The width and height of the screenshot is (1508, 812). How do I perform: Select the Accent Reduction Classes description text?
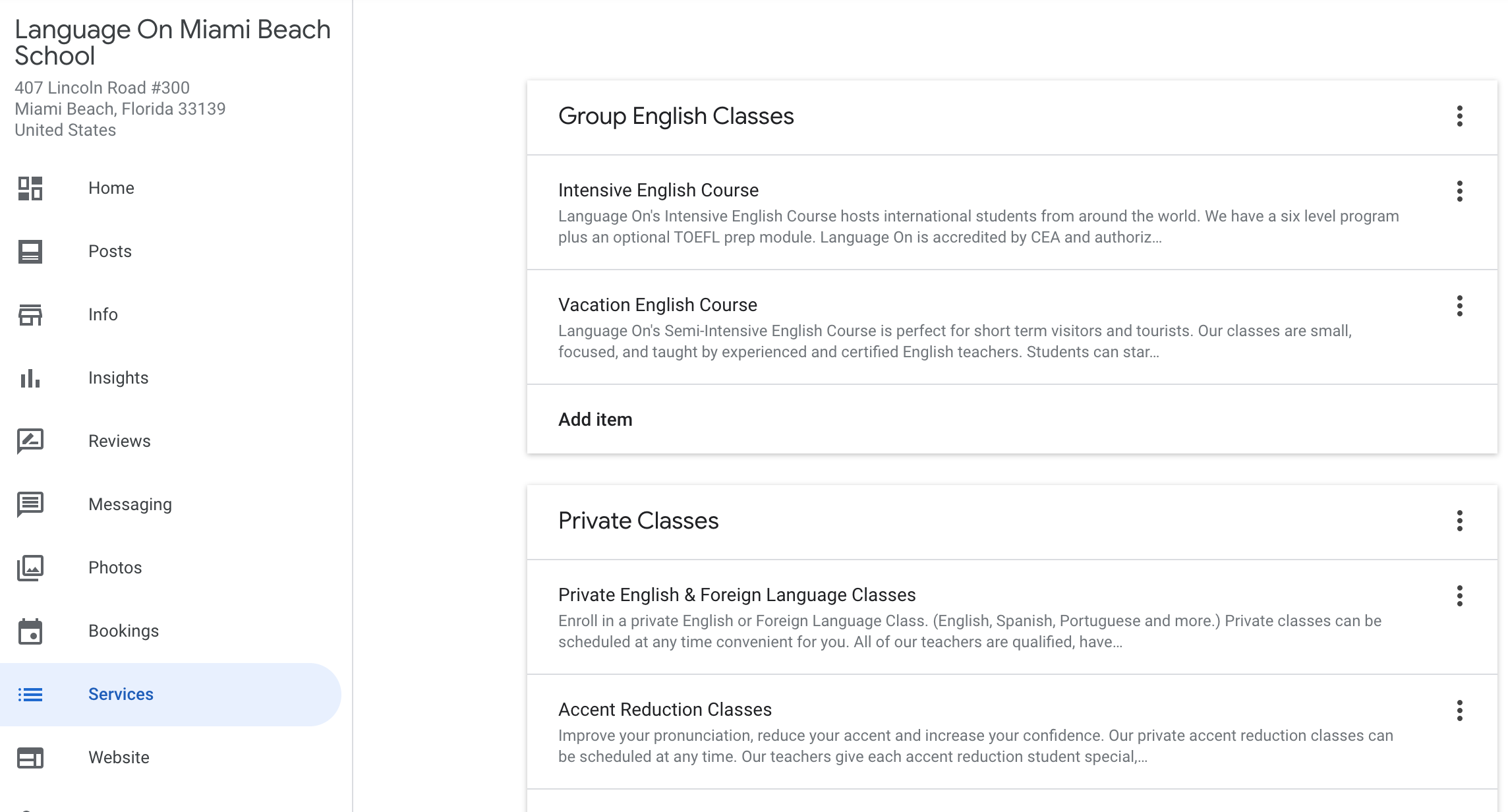[x=975, y=746]
